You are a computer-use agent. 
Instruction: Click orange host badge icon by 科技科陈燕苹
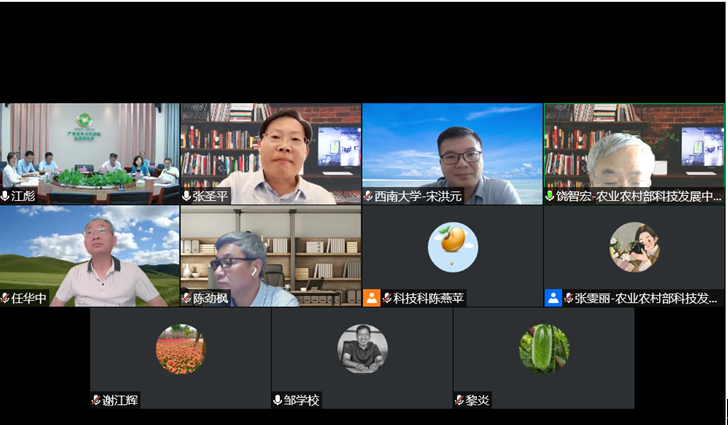point(372,298)
